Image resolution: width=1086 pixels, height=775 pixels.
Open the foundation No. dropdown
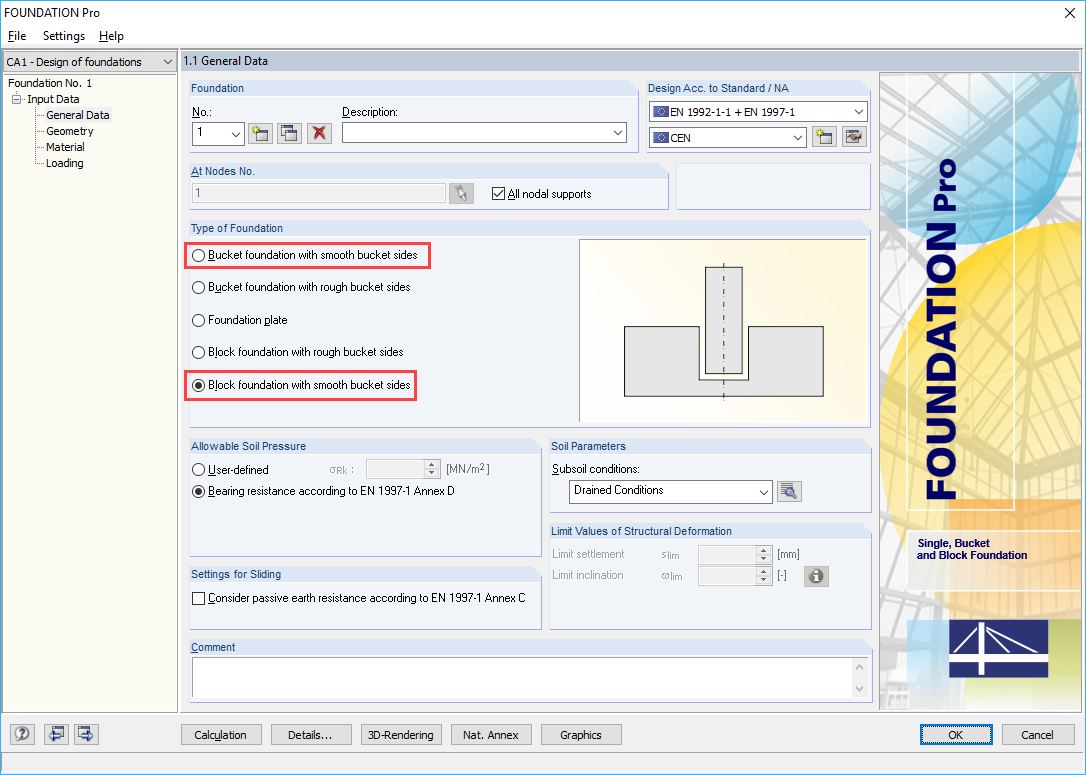pos(235,133)
